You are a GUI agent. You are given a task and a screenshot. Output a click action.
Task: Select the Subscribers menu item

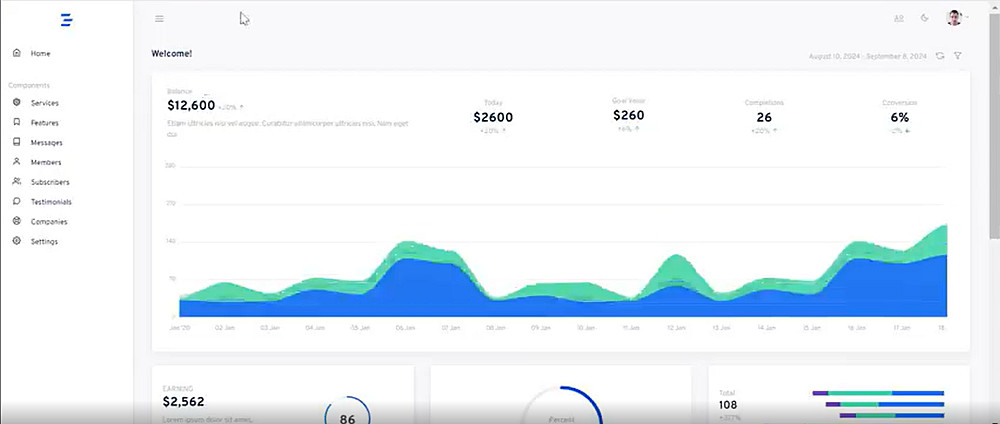50,182
